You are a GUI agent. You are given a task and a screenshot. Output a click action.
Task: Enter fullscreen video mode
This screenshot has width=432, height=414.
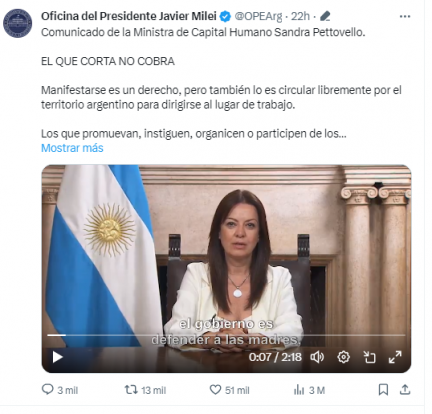(395, 357)
